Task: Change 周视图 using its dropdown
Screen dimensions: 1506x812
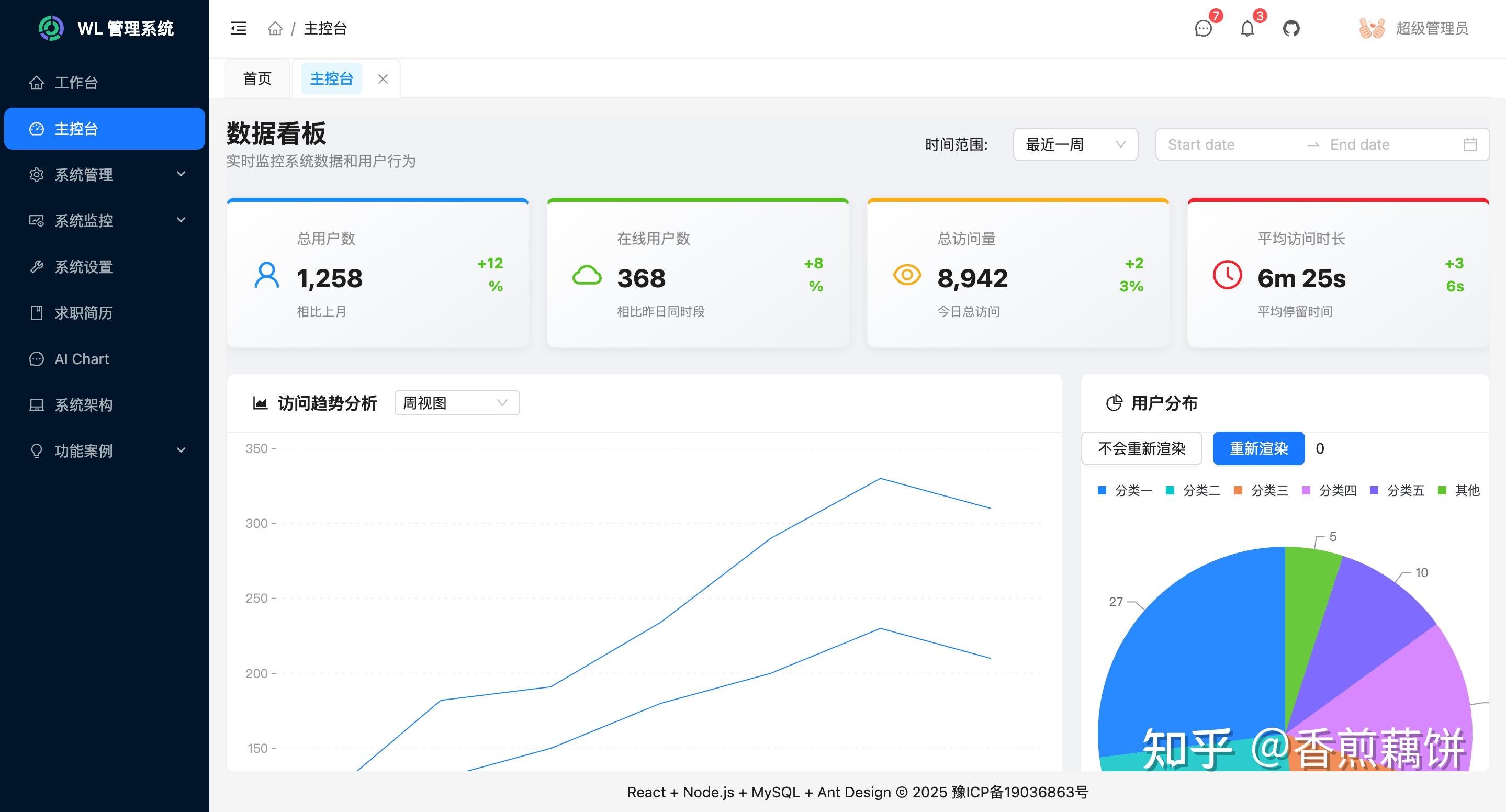Action: 456,403
